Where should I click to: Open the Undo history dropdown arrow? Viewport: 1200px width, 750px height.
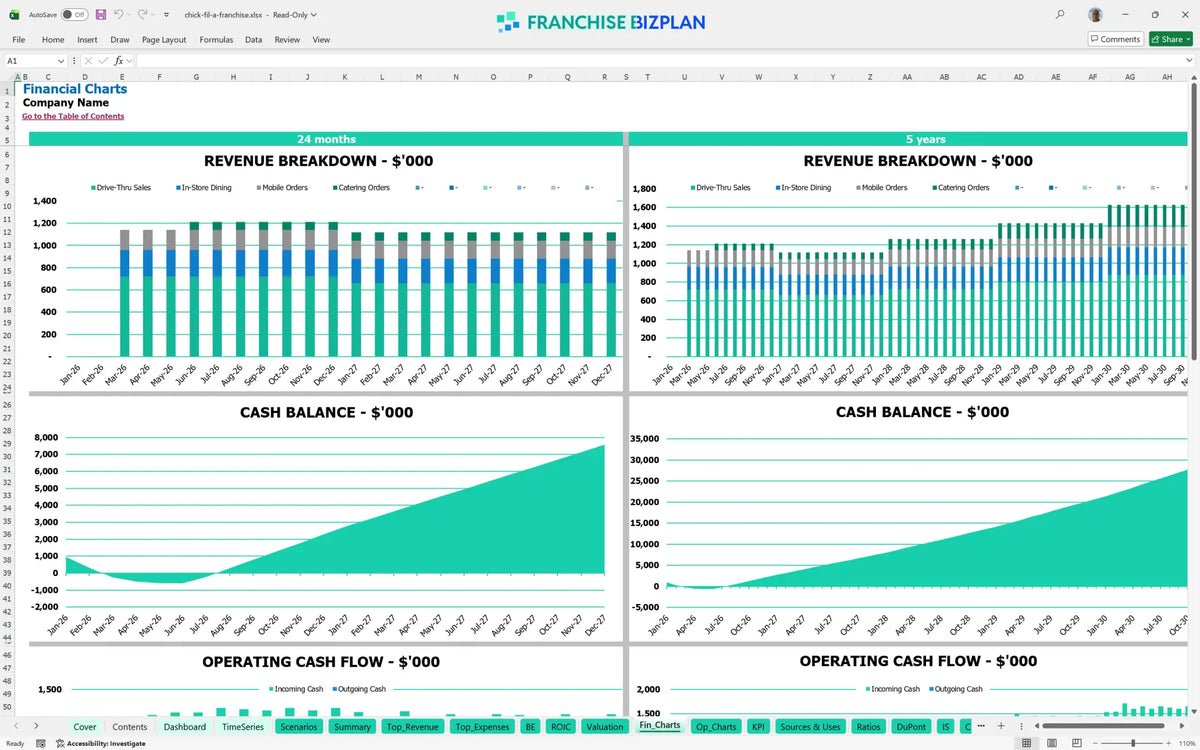pyautogui.click(x=128, y=15)
